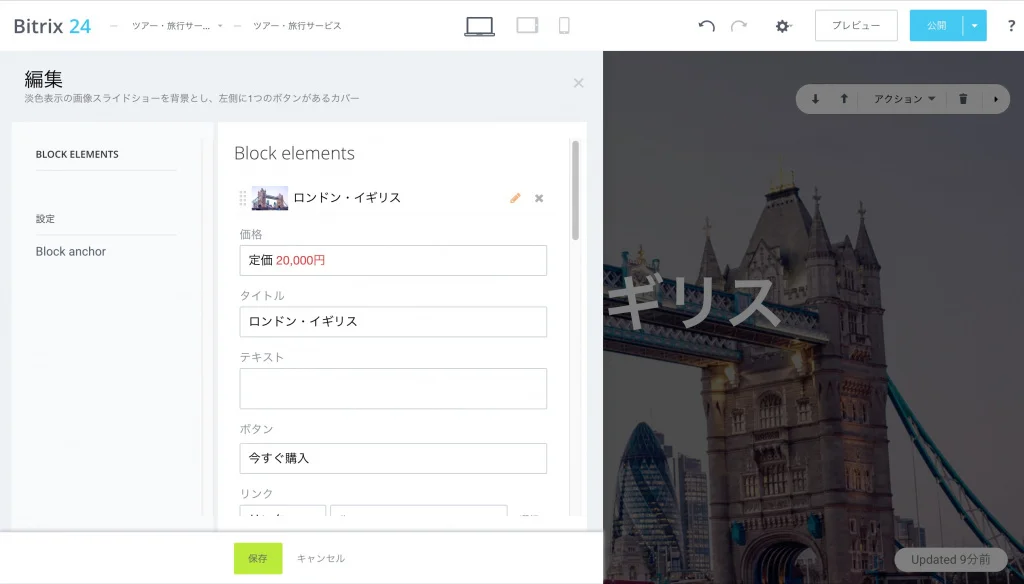Image resolution: width=1024 pixels, height=584 pixels.
Task: Expand the publish button dropdown arrow
Action: pos(974,26)
